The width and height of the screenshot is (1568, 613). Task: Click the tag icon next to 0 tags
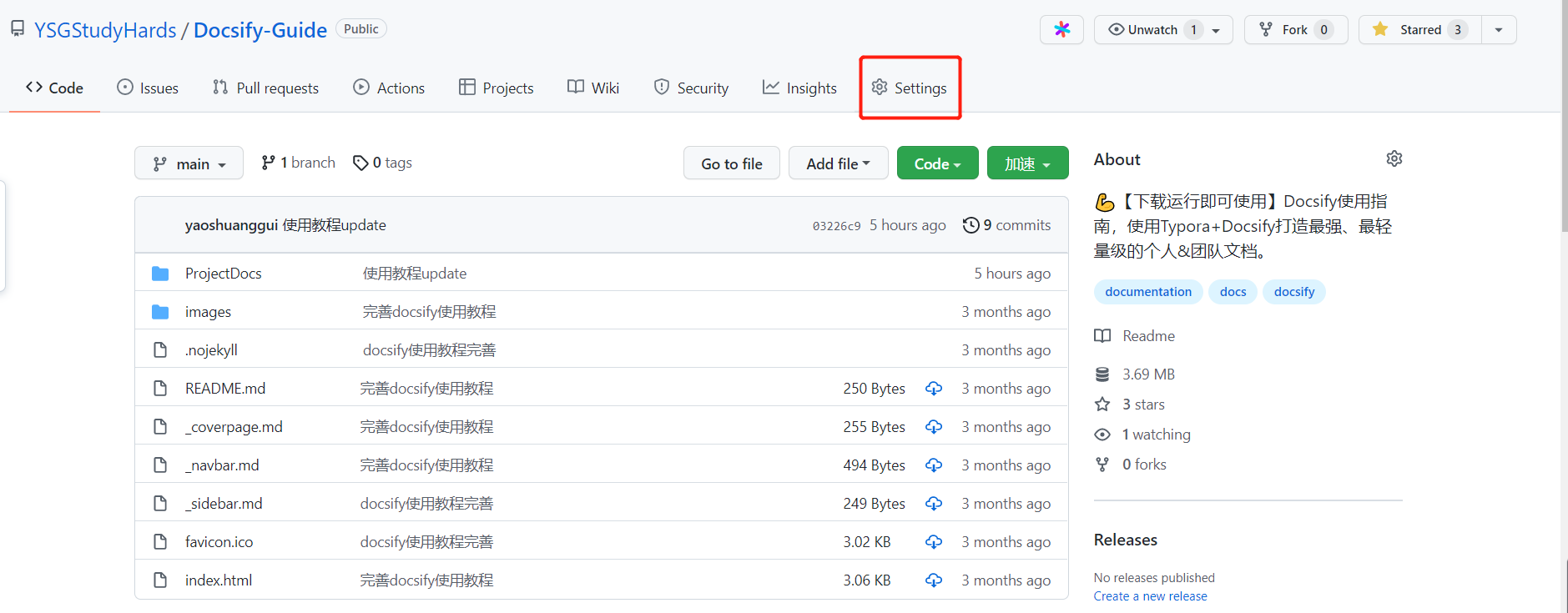coord(360,163)
